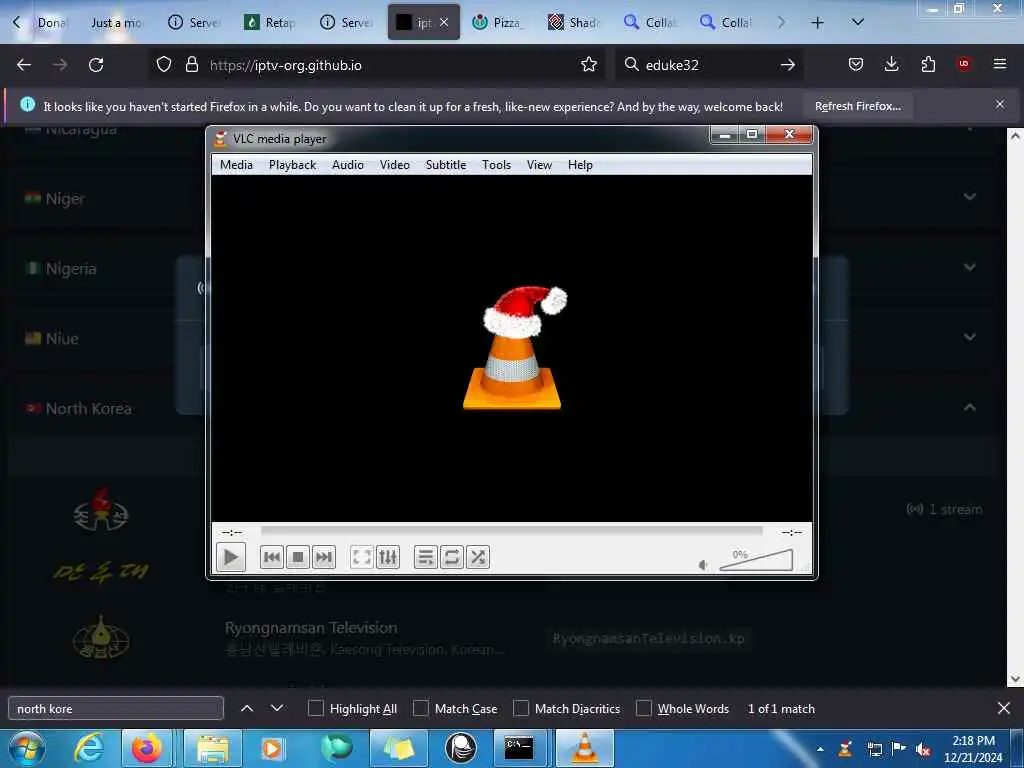Open VLC Media menu
1024x768 pixels.
(x=236, y=165)
